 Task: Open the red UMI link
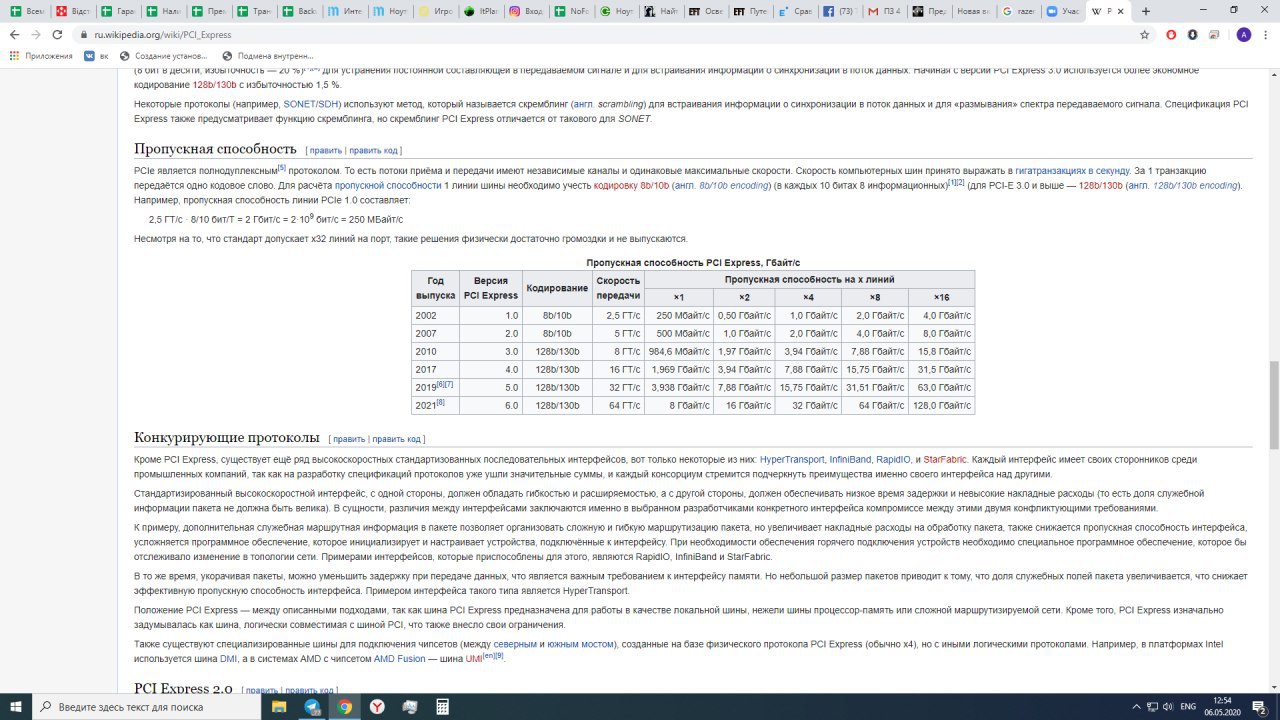pos(474,659)
